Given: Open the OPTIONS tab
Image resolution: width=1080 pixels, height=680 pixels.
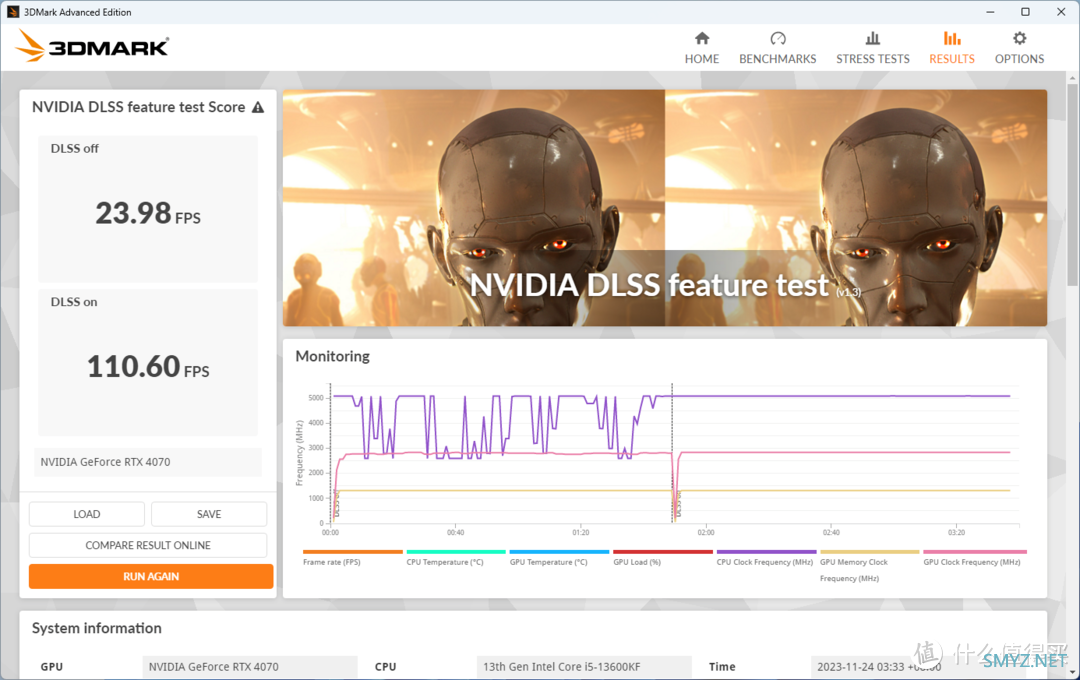Looking at the screenshot, I should click(x=1019, y=48).
